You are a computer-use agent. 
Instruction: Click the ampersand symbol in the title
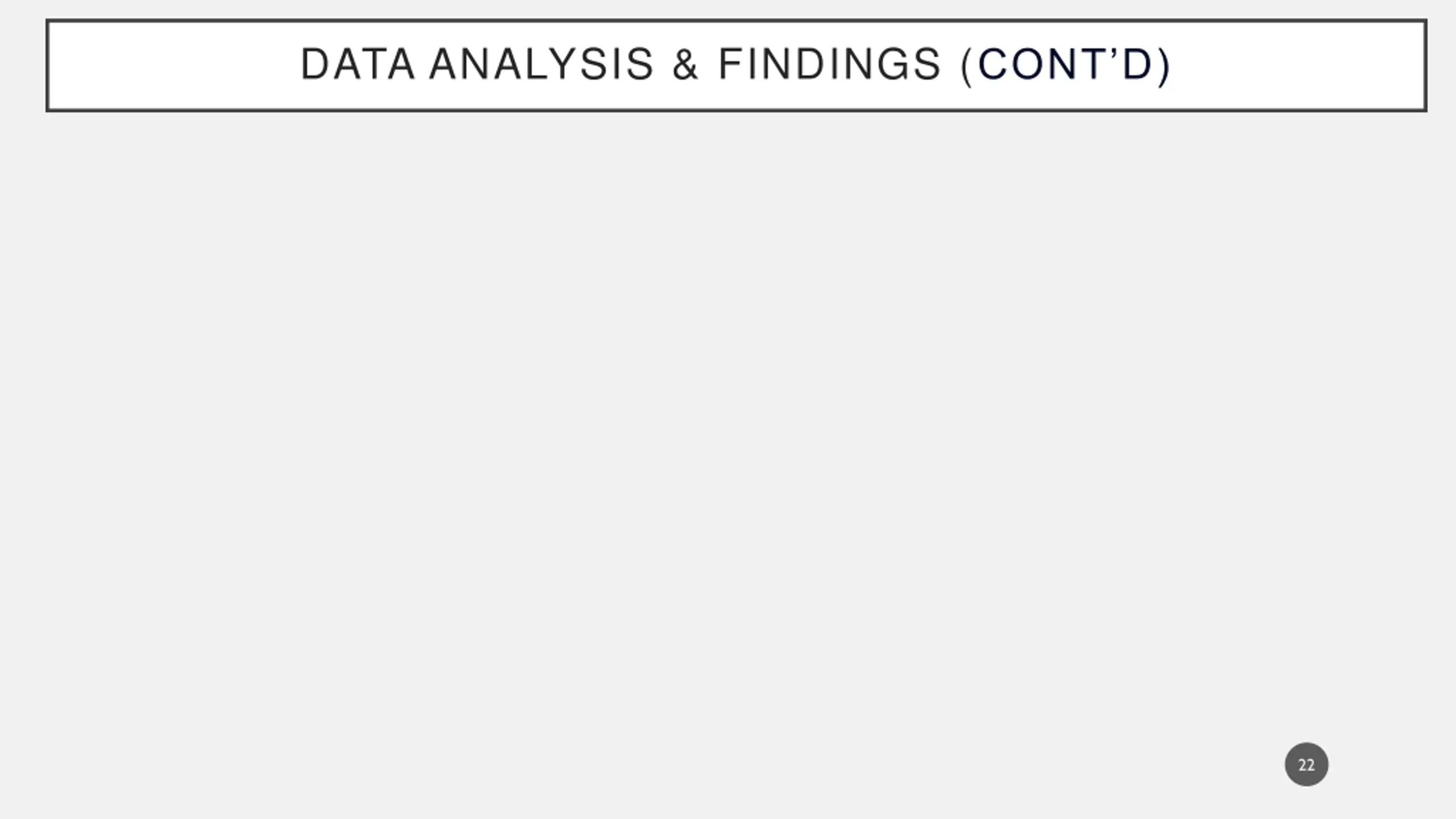tap(685, 64)
